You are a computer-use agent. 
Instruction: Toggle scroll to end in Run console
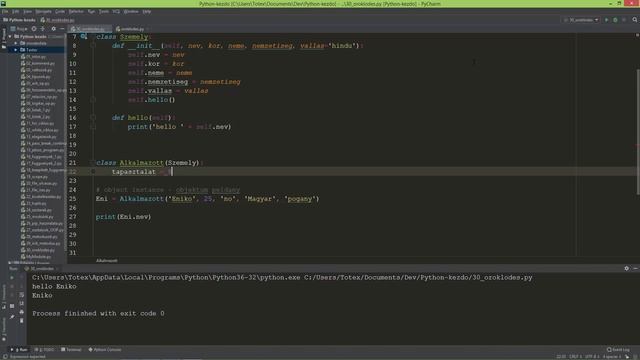pyautogui.click(x=22, y=303)
